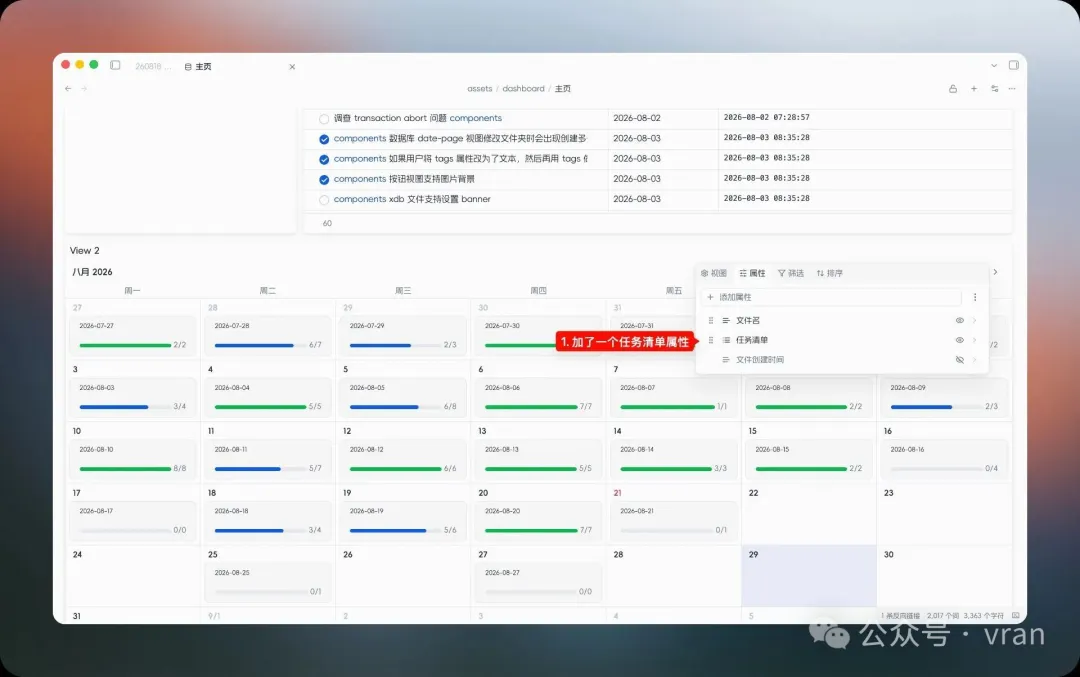
Task: Toggle the left sidebar panel icon
Action: (115, 65)
